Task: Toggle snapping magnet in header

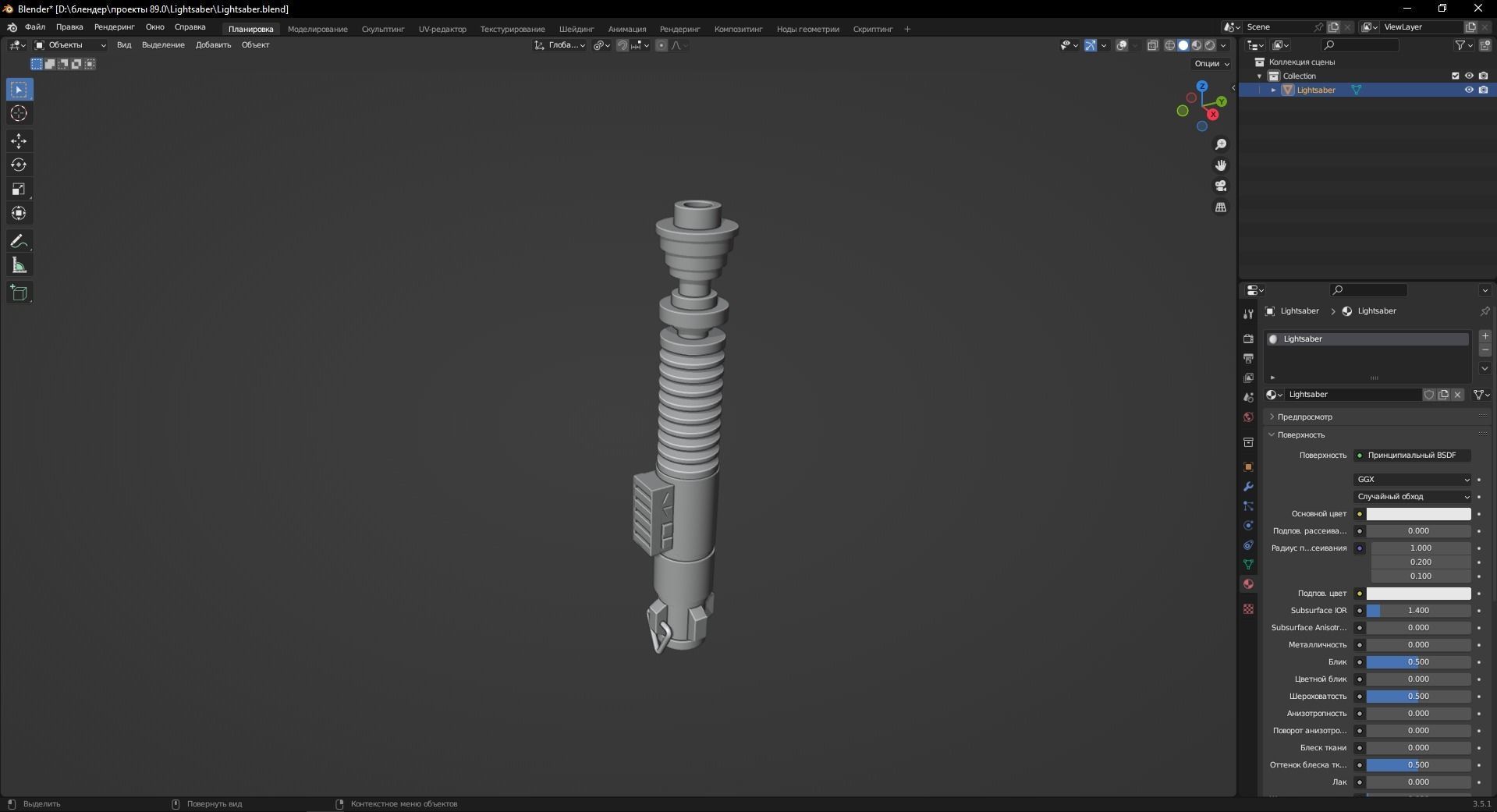Action: click(x=622, y=45)
